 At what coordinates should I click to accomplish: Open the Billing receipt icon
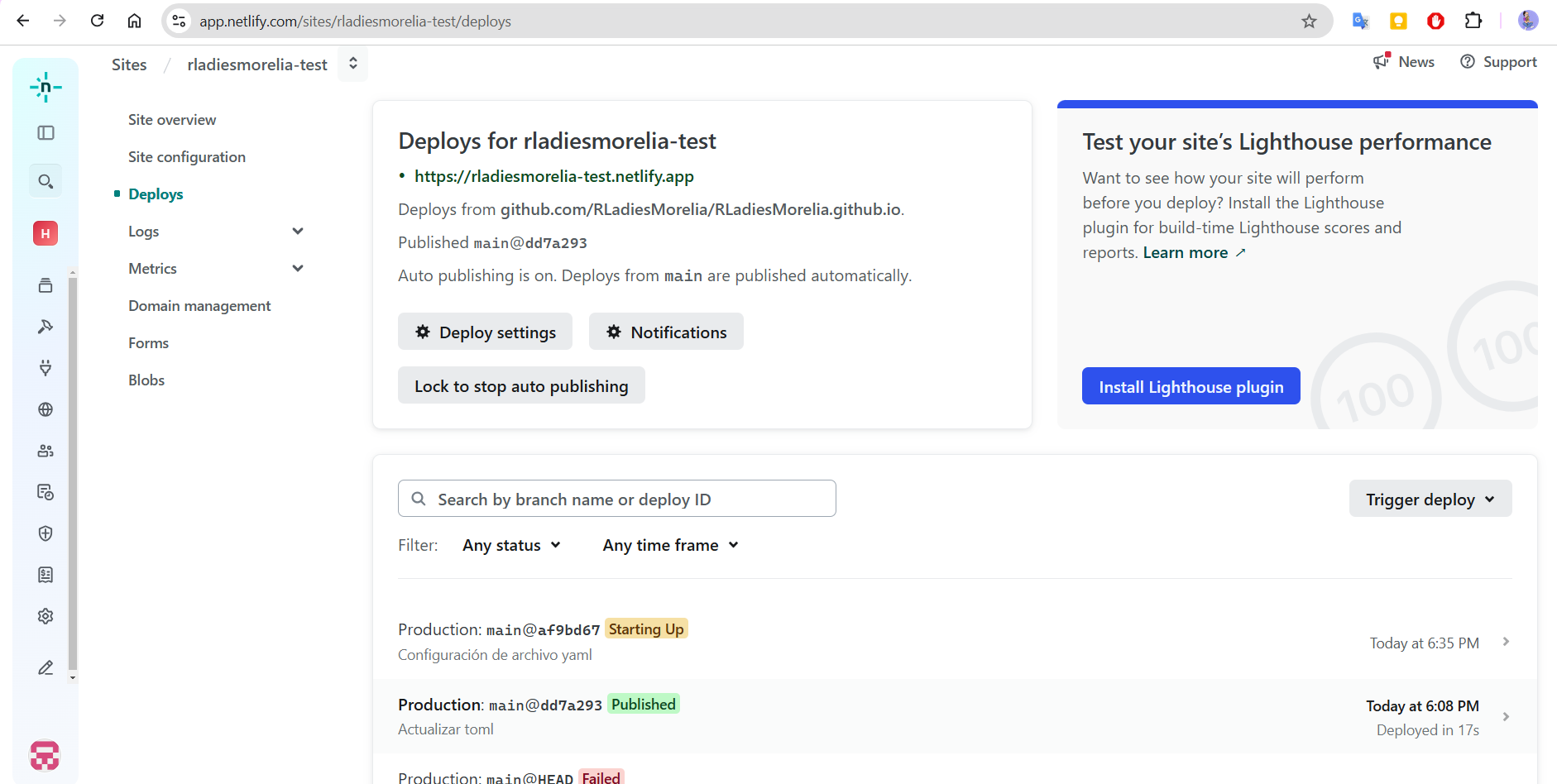[x=46, y=575]
